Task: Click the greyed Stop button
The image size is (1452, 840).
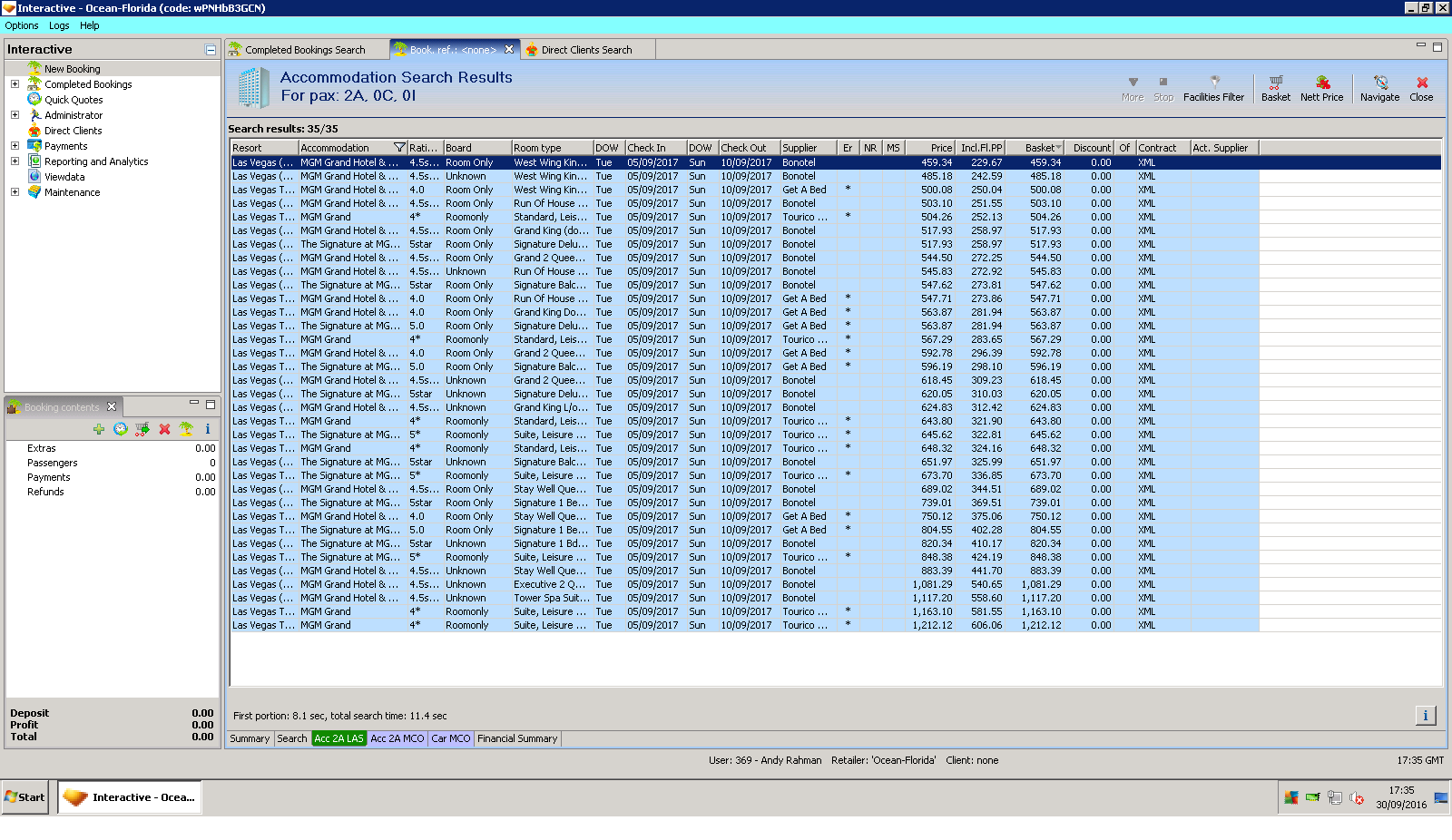Action: [x=1163, y=88]
